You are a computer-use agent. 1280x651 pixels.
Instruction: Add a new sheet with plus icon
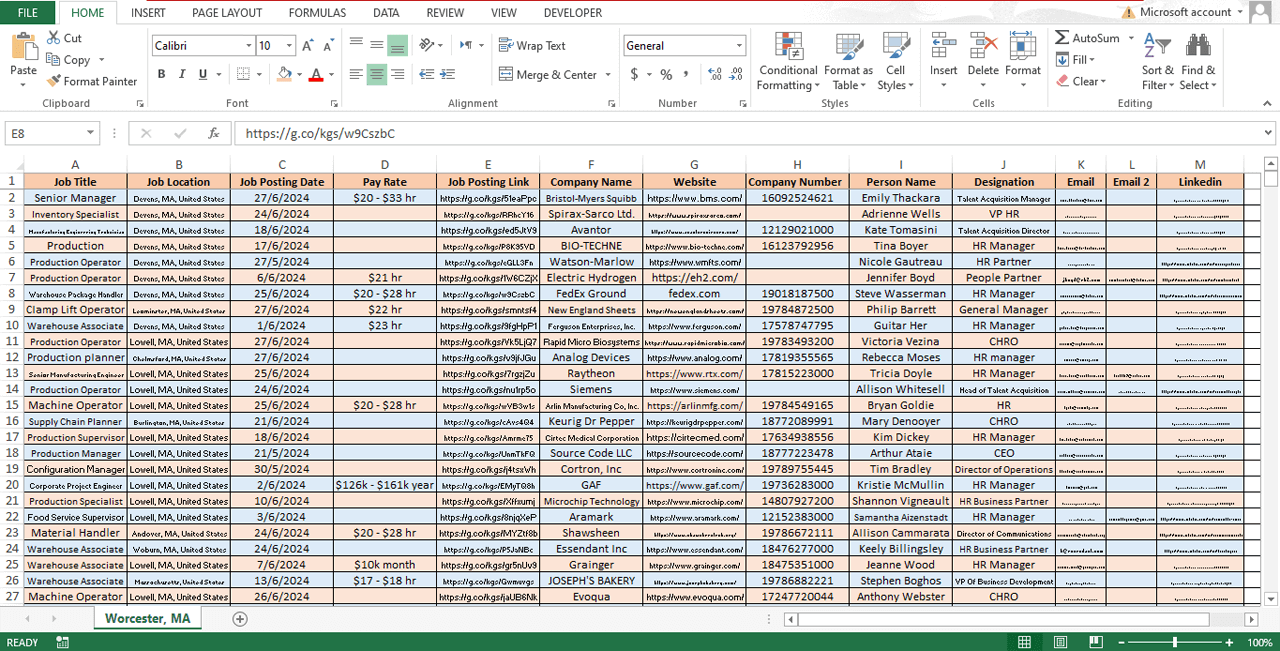[x=240, y=619]
